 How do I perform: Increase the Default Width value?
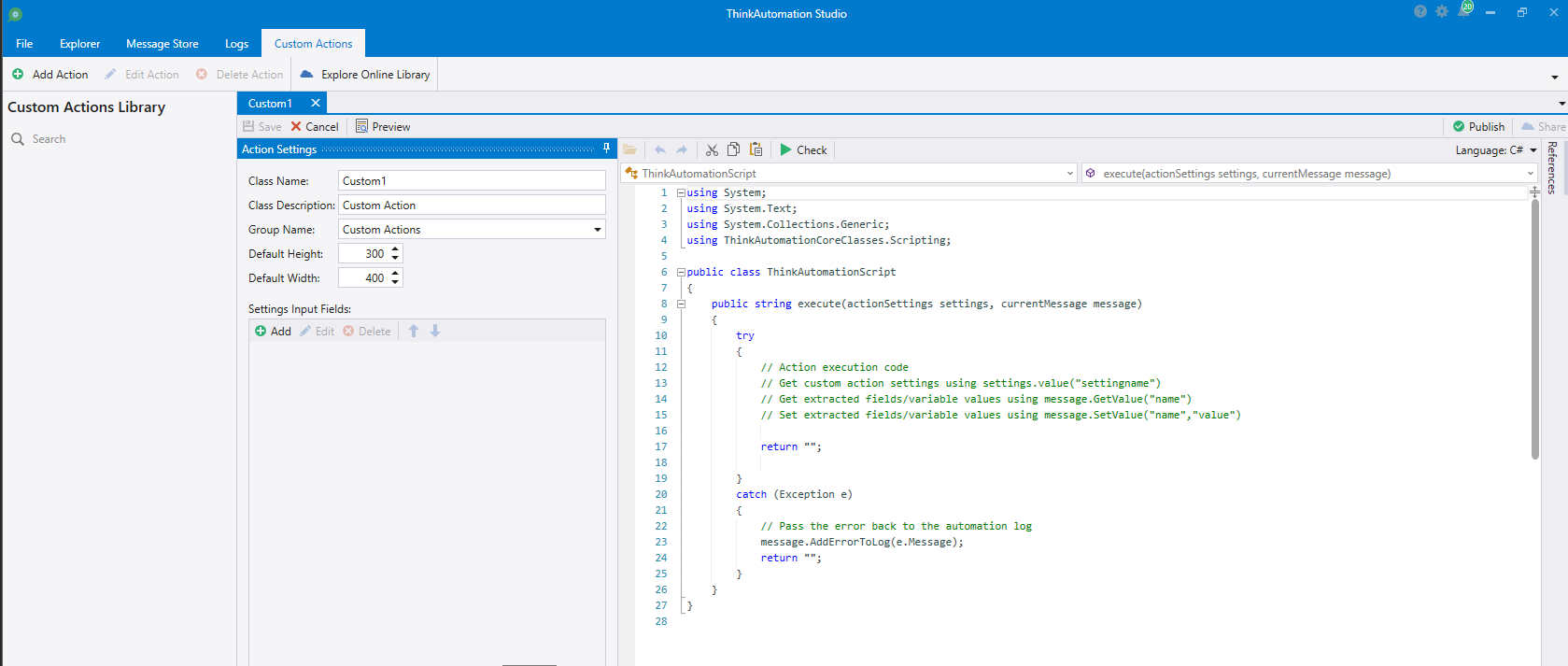click(396, 274)
